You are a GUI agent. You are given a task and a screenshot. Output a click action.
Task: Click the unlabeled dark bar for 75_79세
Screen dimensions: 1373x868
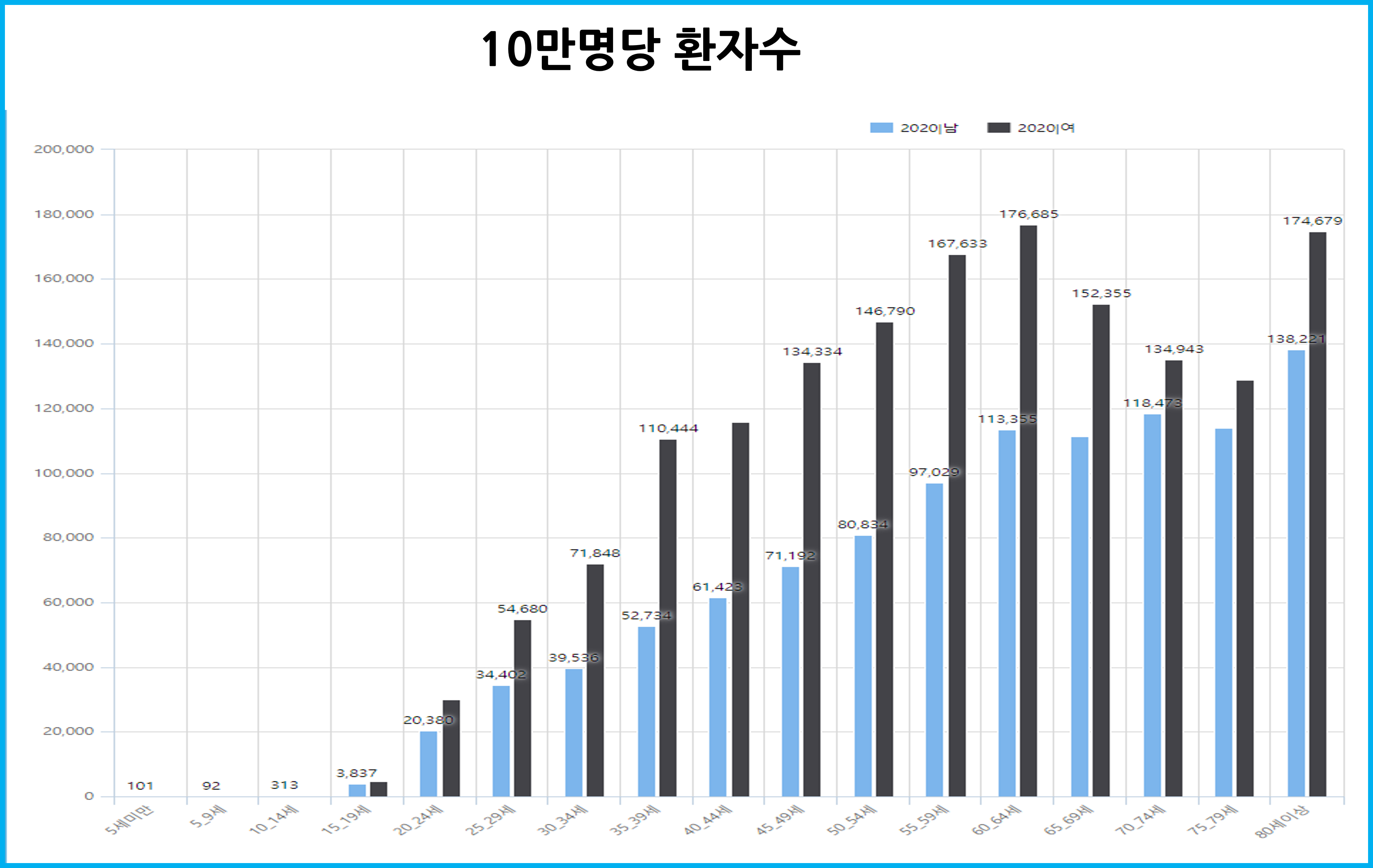click(x=1245, y=588)
